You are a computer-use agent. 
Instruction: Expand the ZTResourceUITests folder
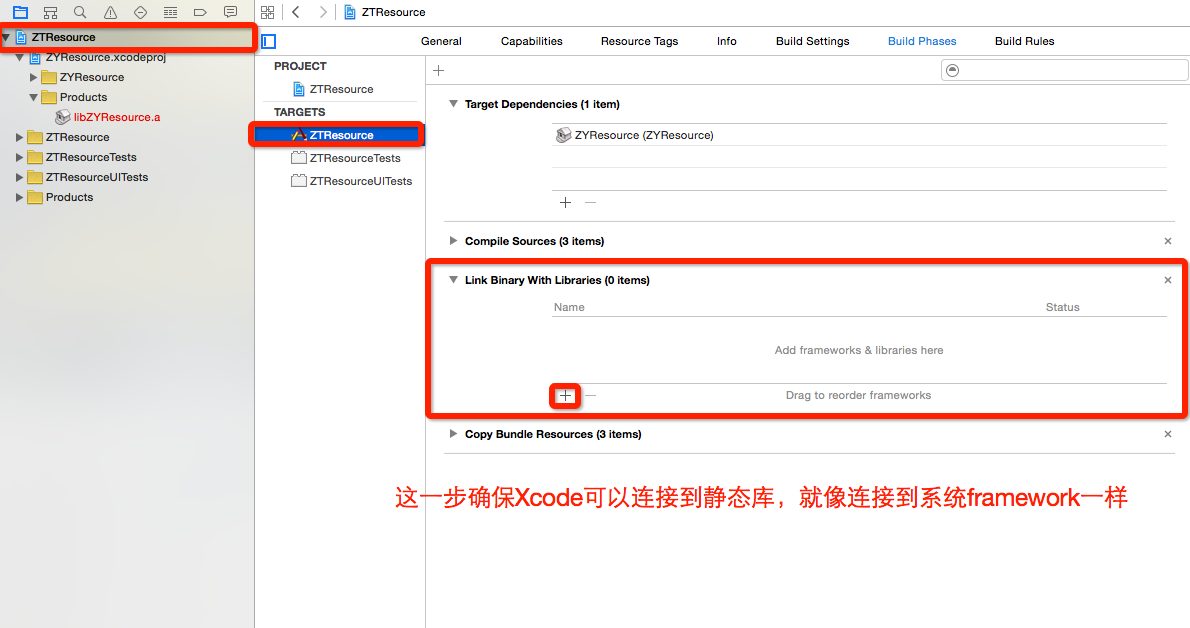[x=20, y=177]
